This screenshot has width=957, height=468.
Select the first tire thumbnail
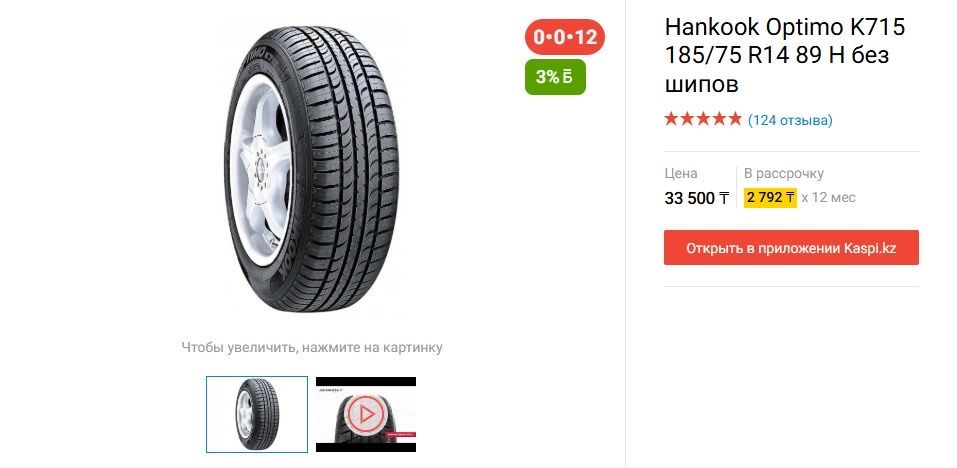[257, 414]
